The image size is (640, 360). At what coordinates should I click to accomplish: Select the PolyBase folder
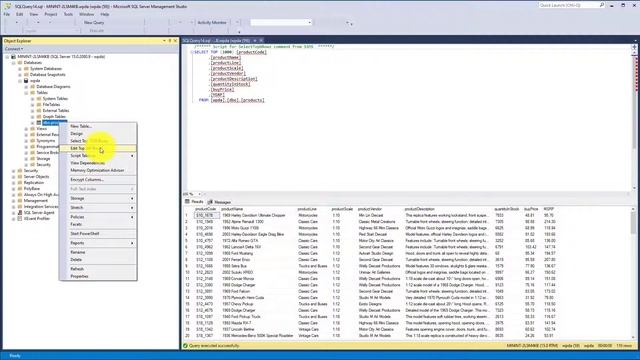point(31,189)
